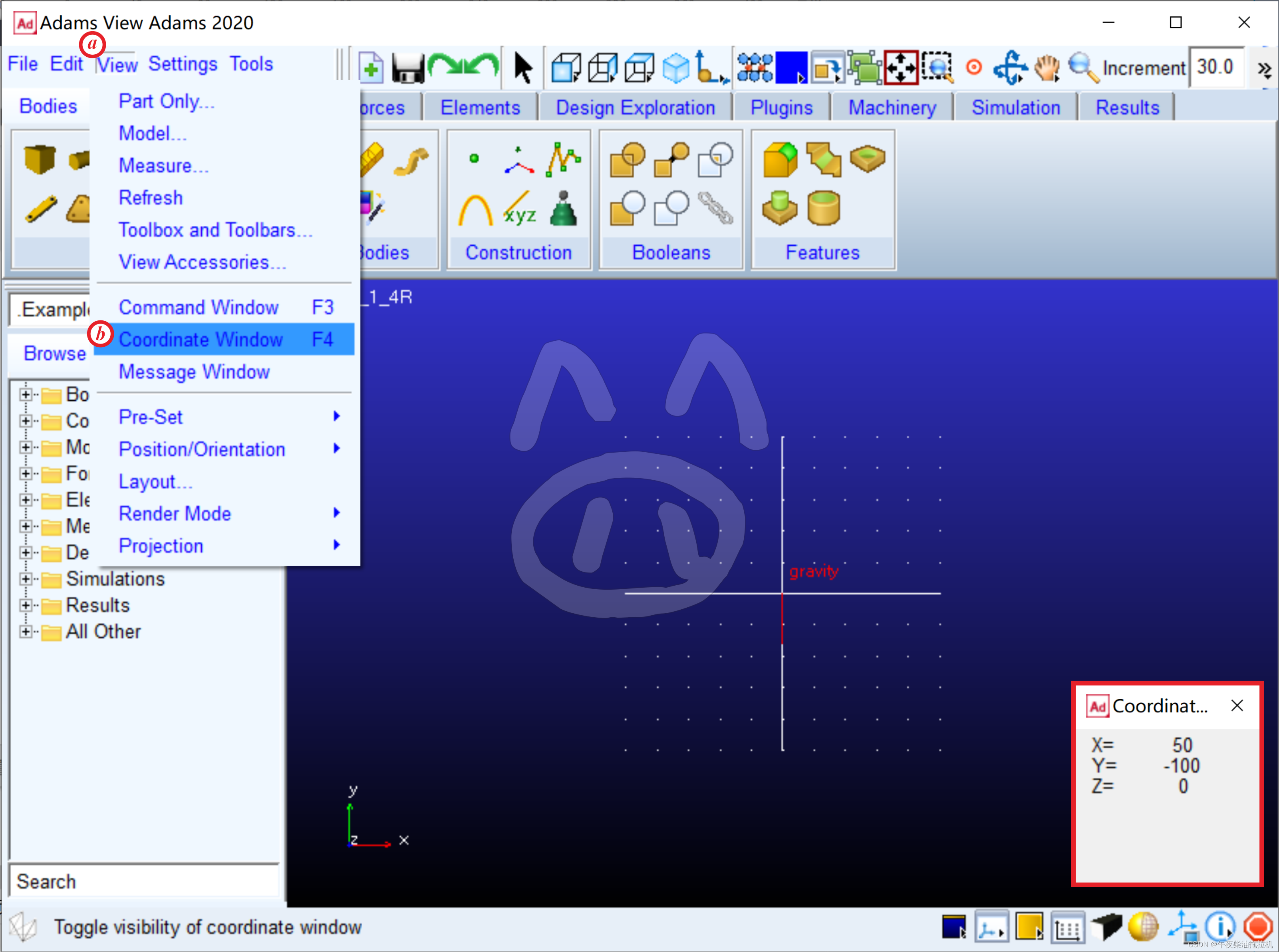Click the Simulation tab in ribbon
This screenshot has width=1279, height=952.
coord(1016,108)
